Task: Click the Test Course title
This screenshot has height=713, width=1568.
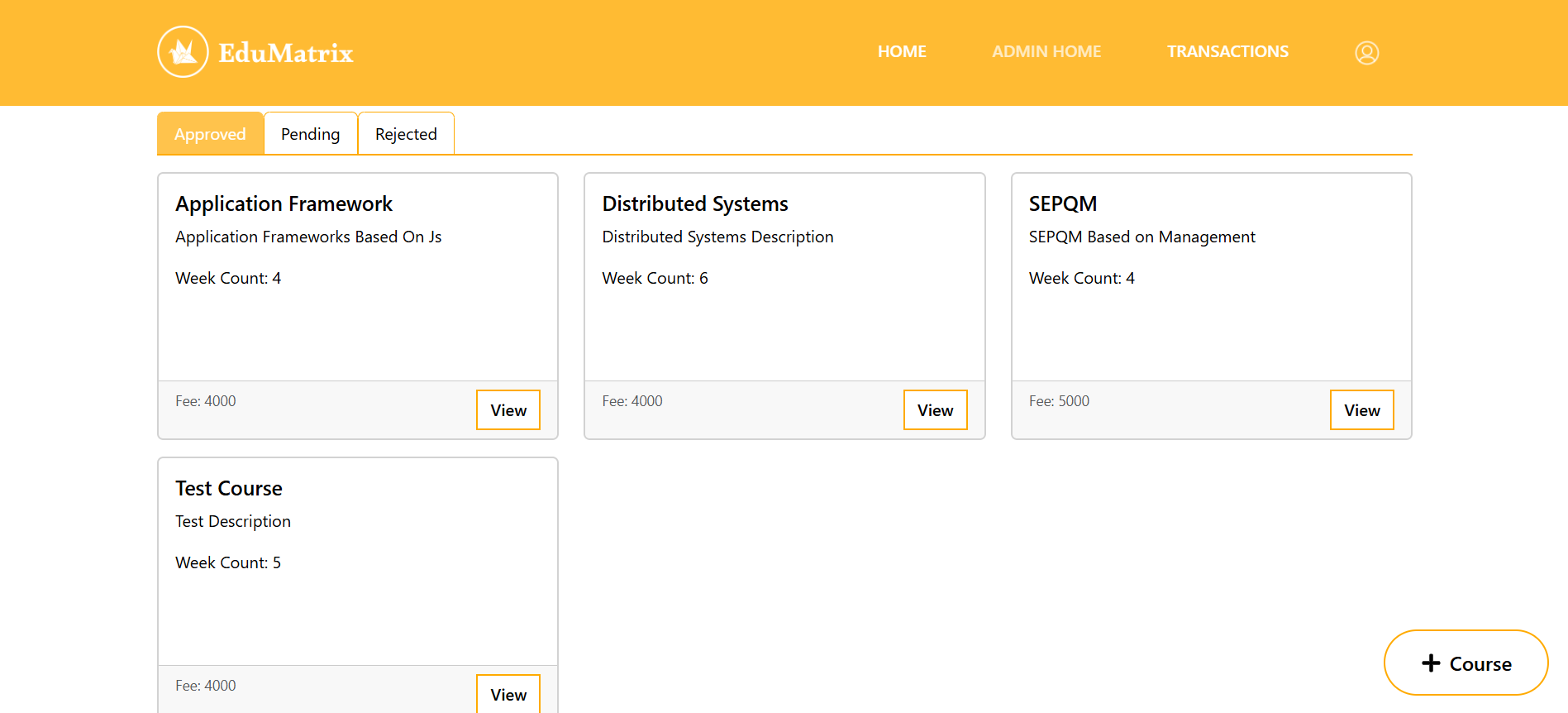Action: tap(229, 488)
